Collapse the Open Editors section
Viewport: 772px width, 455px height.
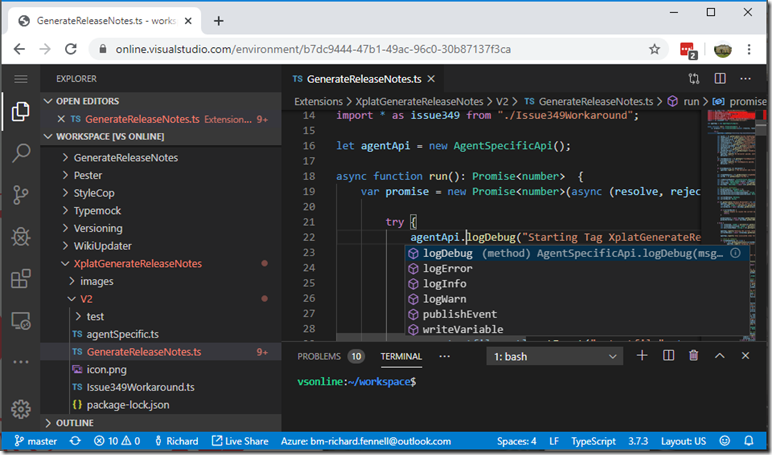48,101
